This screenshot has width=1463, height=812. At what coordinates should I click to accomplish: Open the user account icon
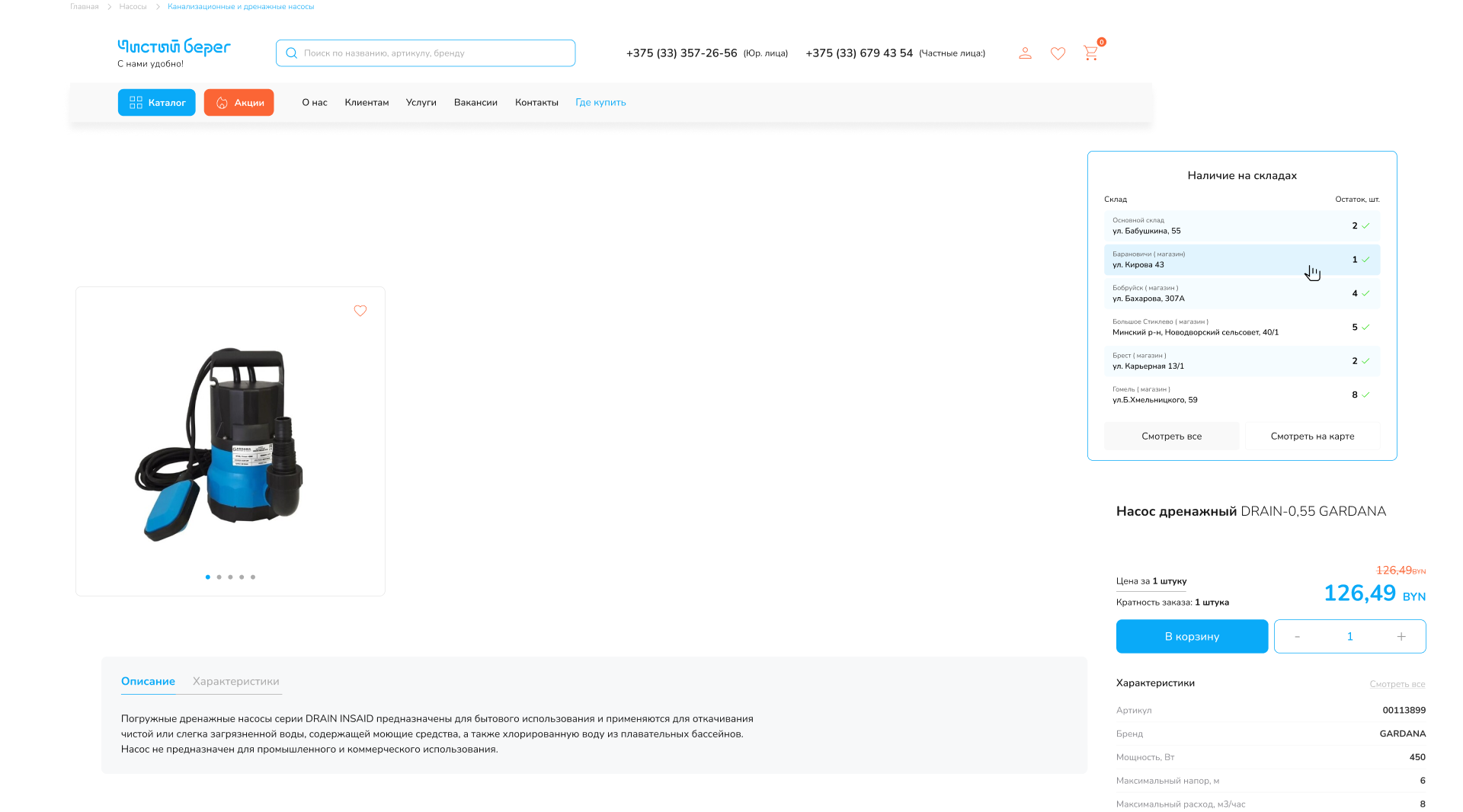(1025, 53)
